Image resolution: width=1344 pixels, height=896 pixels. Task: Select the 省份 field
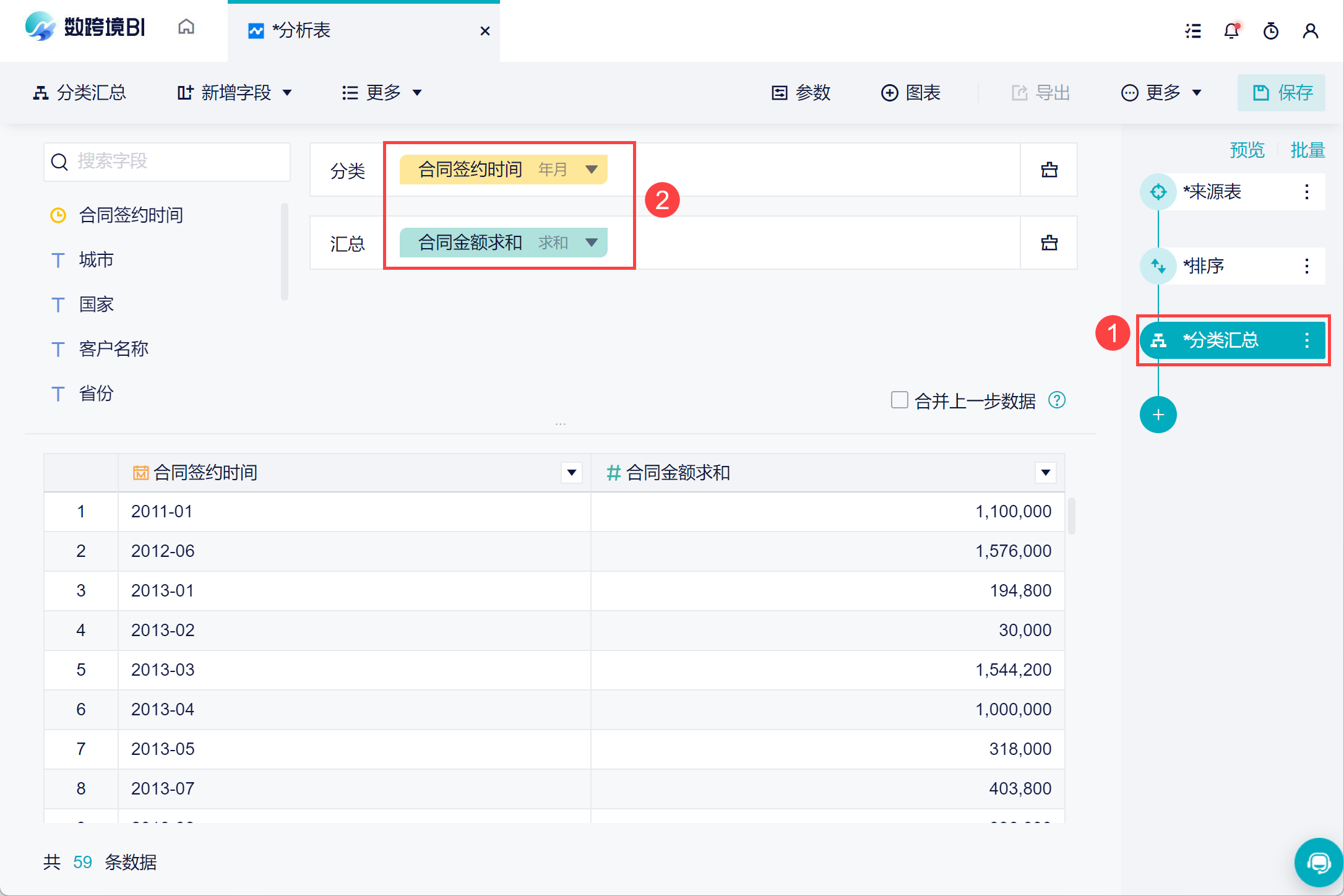[x=97, y=394]
